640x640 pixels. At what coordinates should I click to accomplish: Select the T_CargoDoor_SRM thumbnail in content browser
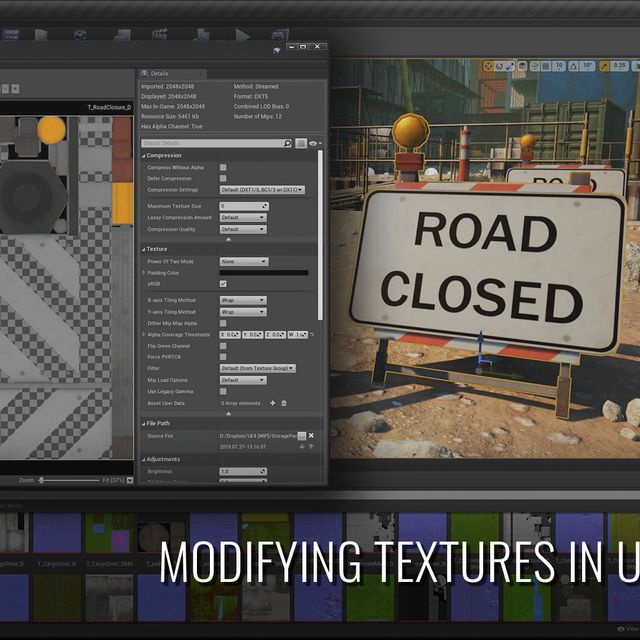(109, 532)
